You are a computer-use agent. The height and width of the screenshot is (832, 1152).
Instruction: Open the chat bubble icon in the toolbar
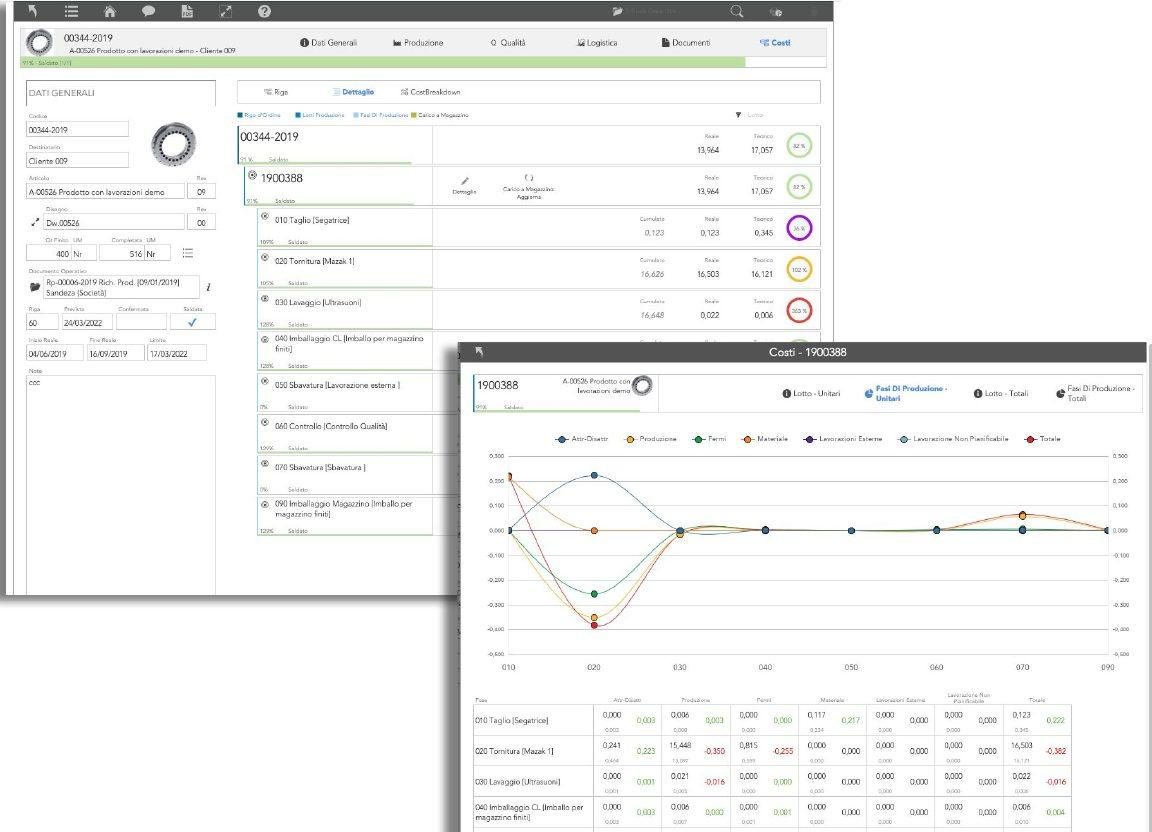[148, 11]
